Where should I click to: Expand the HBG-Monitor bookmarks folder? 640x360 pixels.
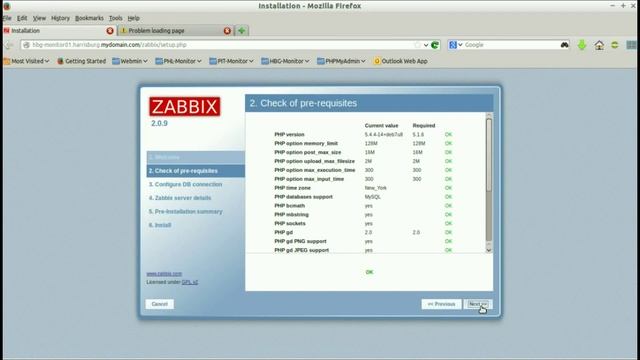285,61
